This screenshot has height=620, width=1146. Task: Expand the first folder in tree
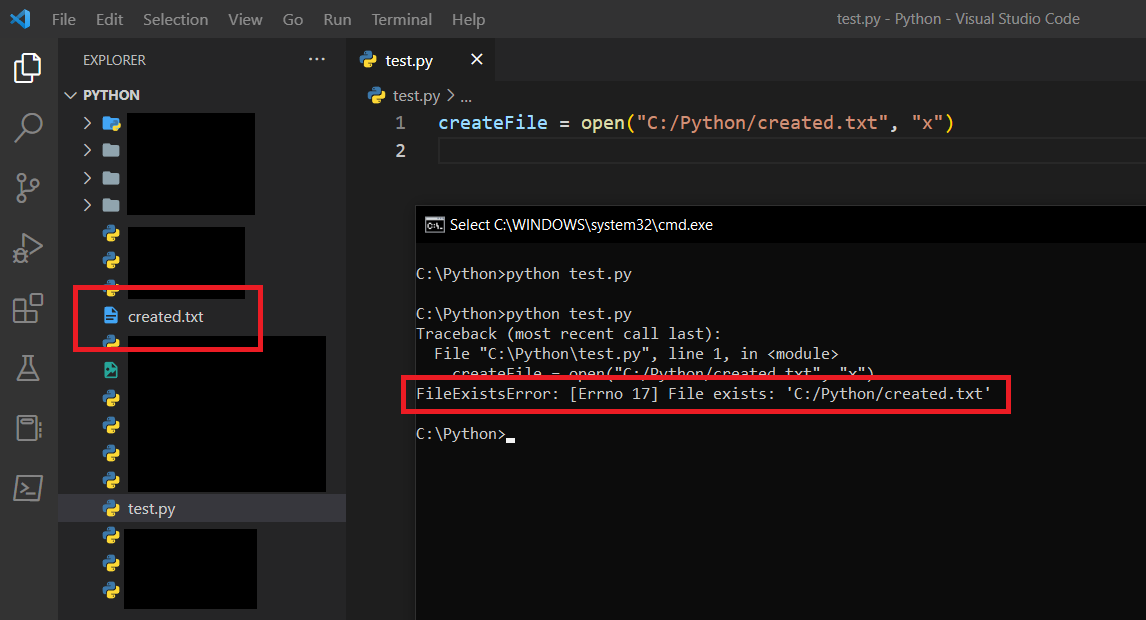point(88,123)
